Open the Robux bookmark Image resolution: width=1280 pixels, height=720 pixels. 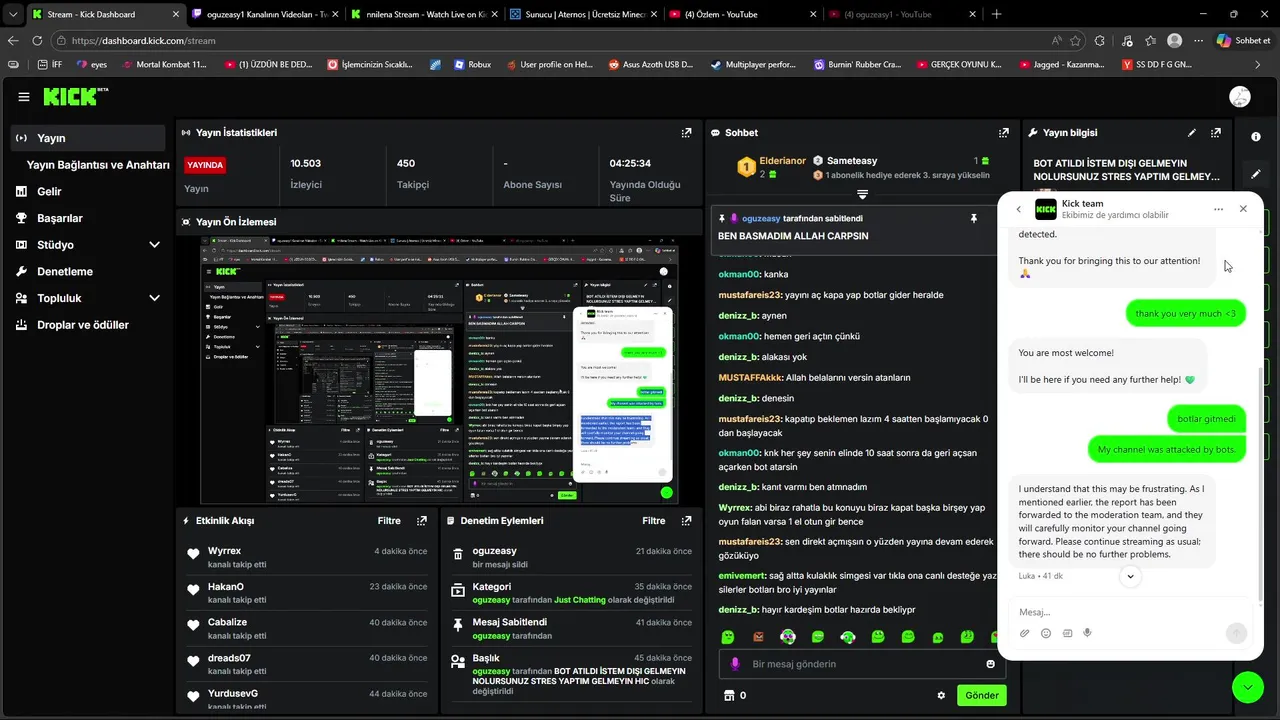(x=472, y=65)
